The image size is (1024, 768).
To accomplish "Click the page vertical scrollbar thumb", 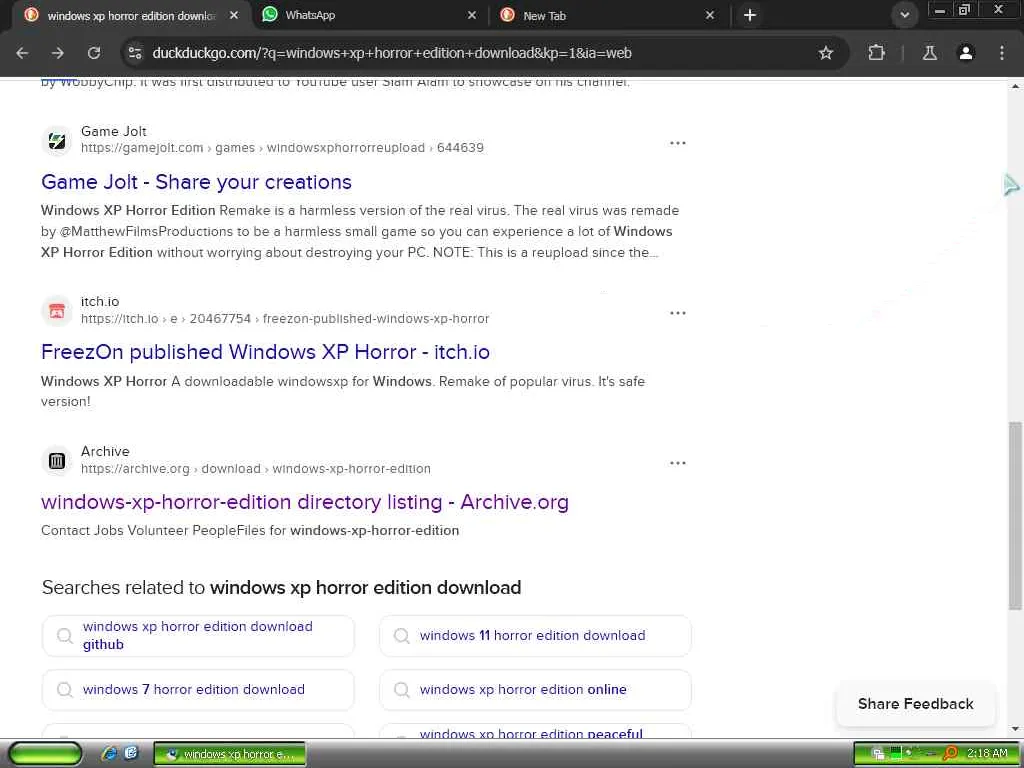I will 1015,516.
